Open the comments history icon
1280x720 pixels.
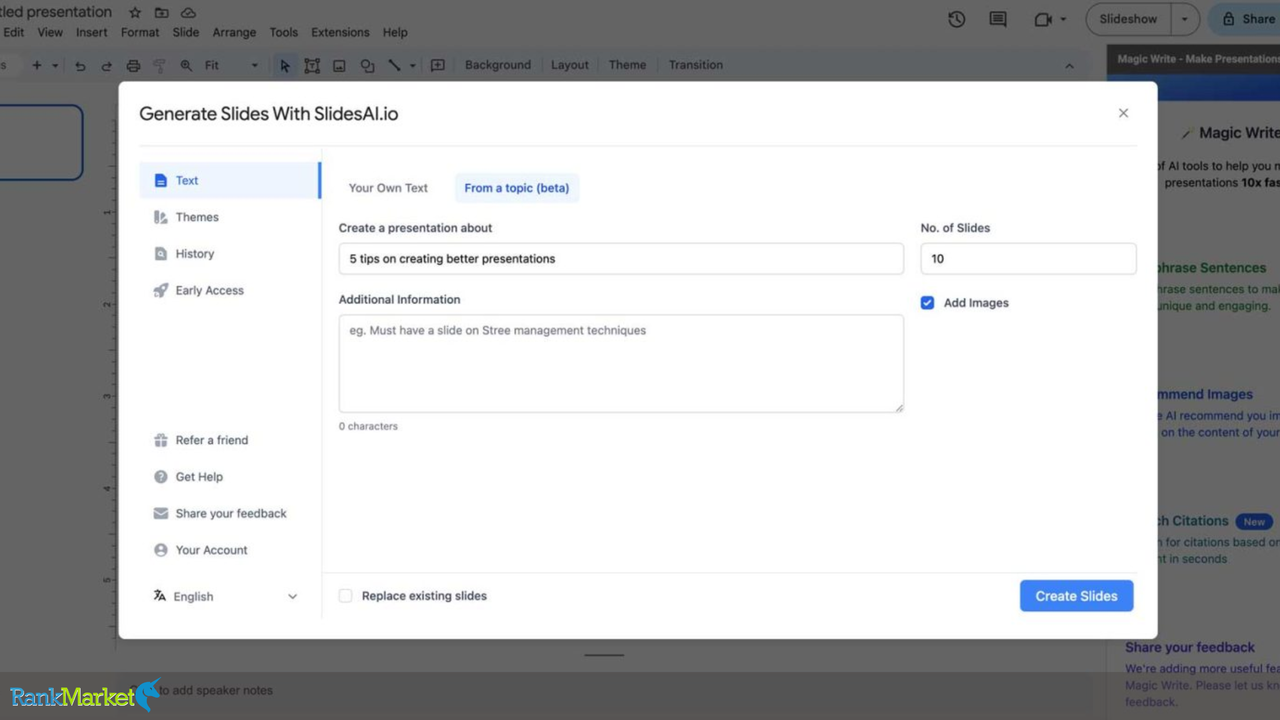[998, 19]
